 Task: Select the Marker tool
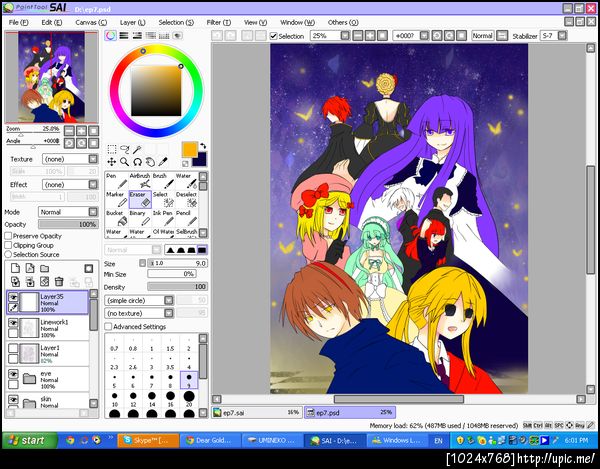click(x=116, y=199)
